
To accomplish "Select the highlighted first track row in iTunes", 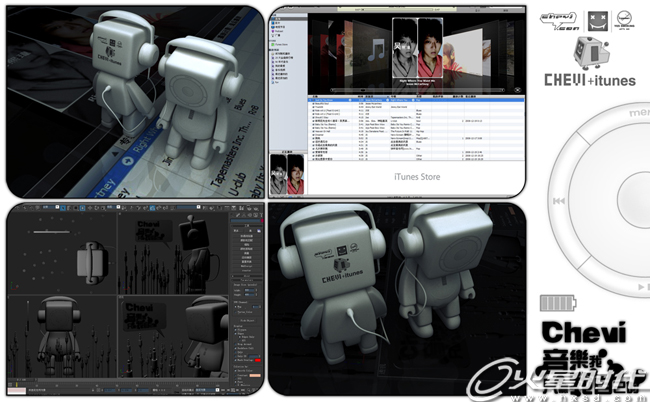I will (417, 100).
